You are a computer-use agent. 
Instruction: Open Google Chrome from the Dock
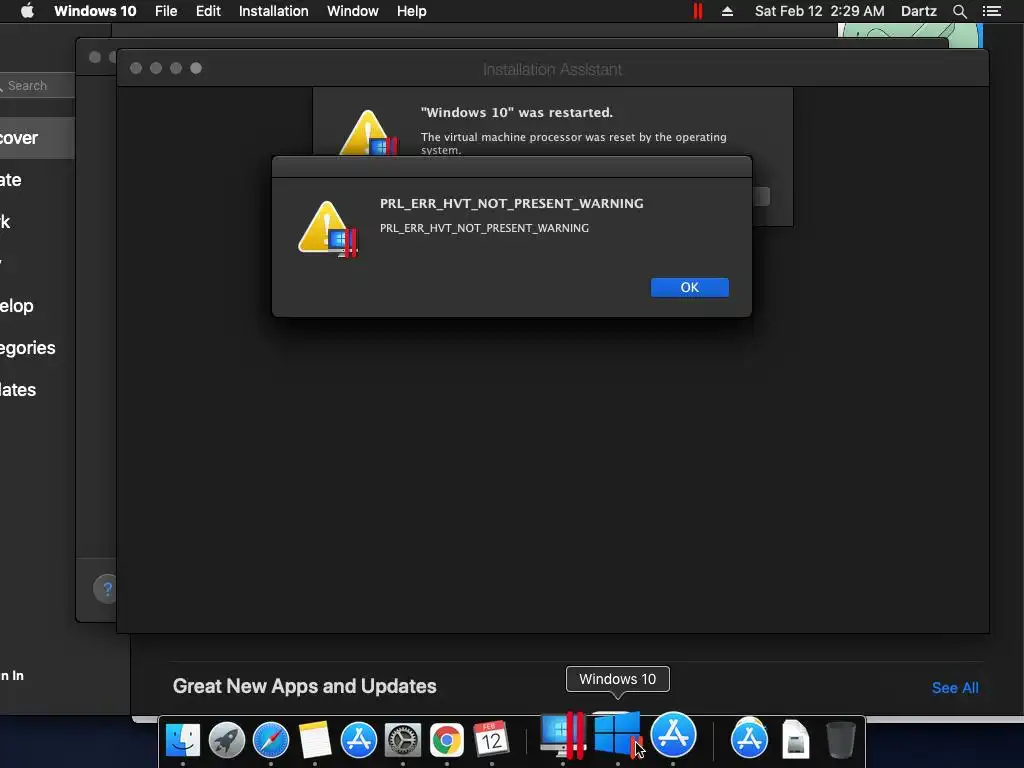[447, 740]
